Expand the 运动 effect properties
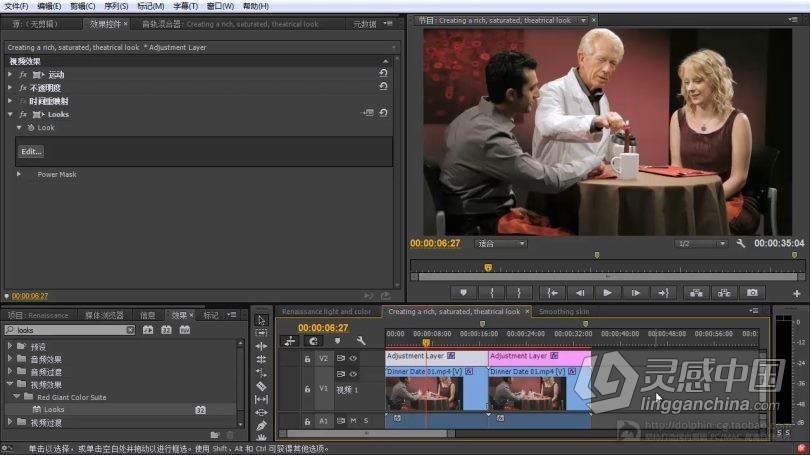 [10, 74]
